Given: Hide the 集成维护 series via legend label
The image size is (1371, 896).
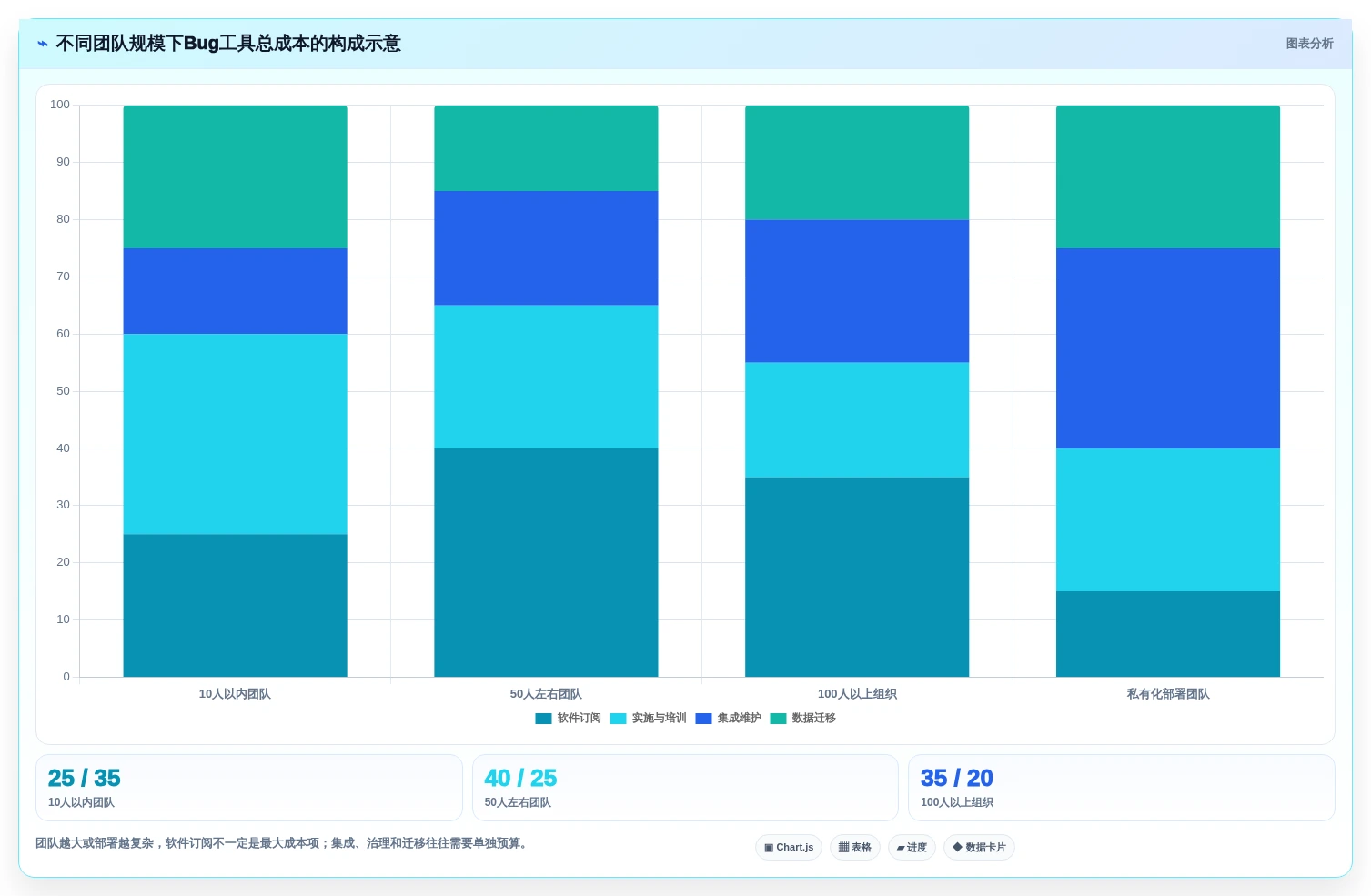Looking at the screenshot, I should coord(739,719).
